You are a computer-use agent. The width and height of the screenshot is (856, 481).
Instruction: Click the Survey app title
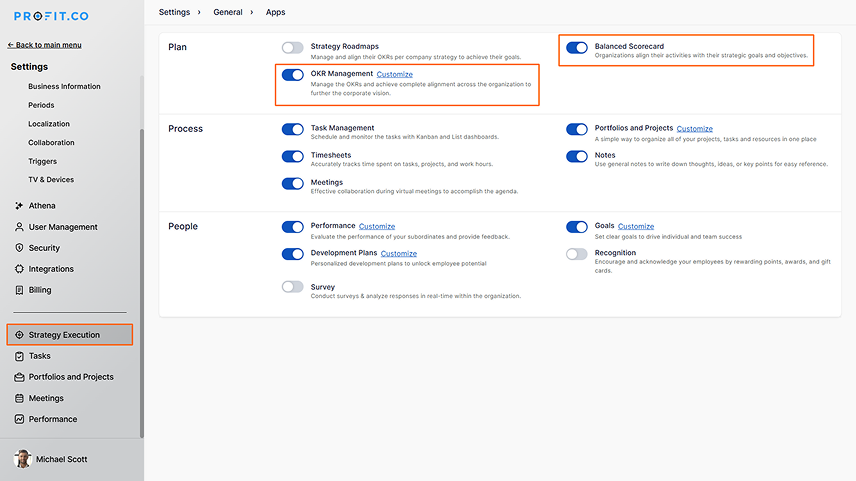tap(323, 287)
